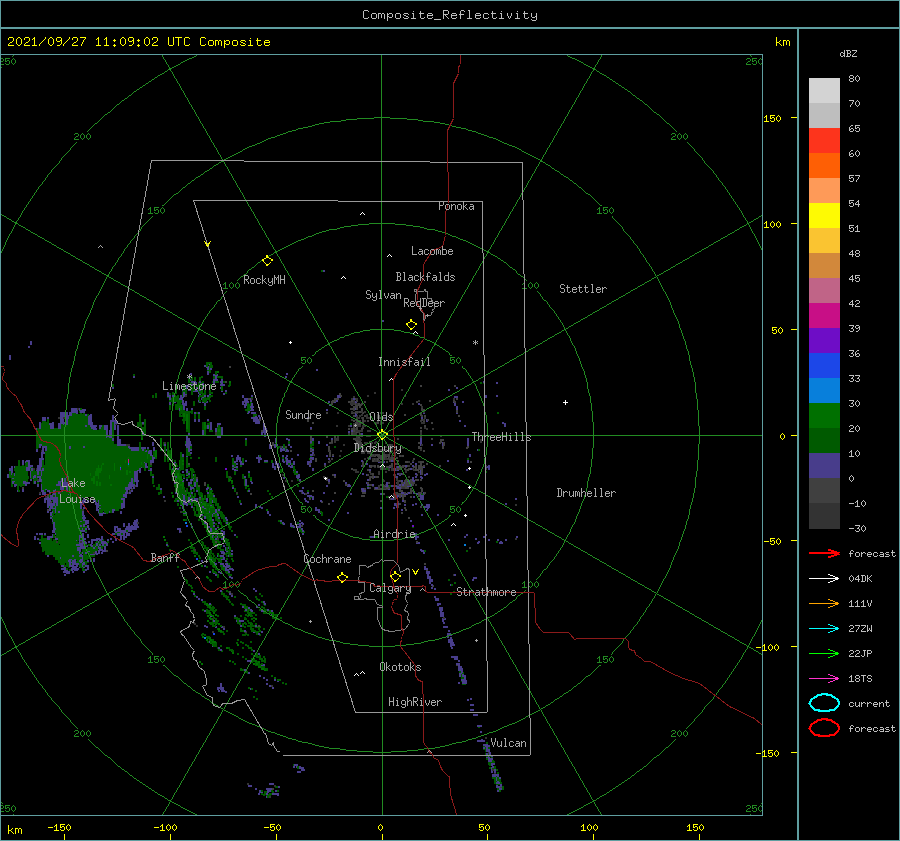The height and width of the screenshot is (841, 900).
Task: Click the Lake Louise label
Action: 77,491
